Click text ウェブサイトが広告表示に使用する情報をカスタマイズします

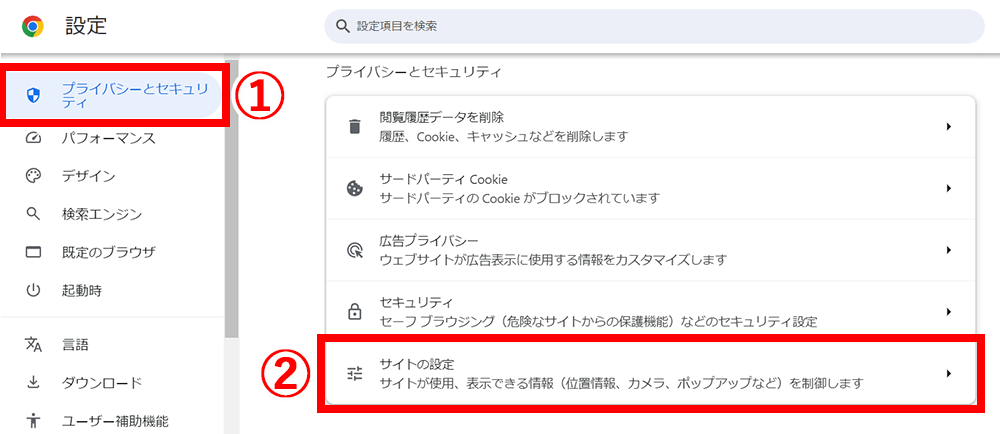(553, 260)
